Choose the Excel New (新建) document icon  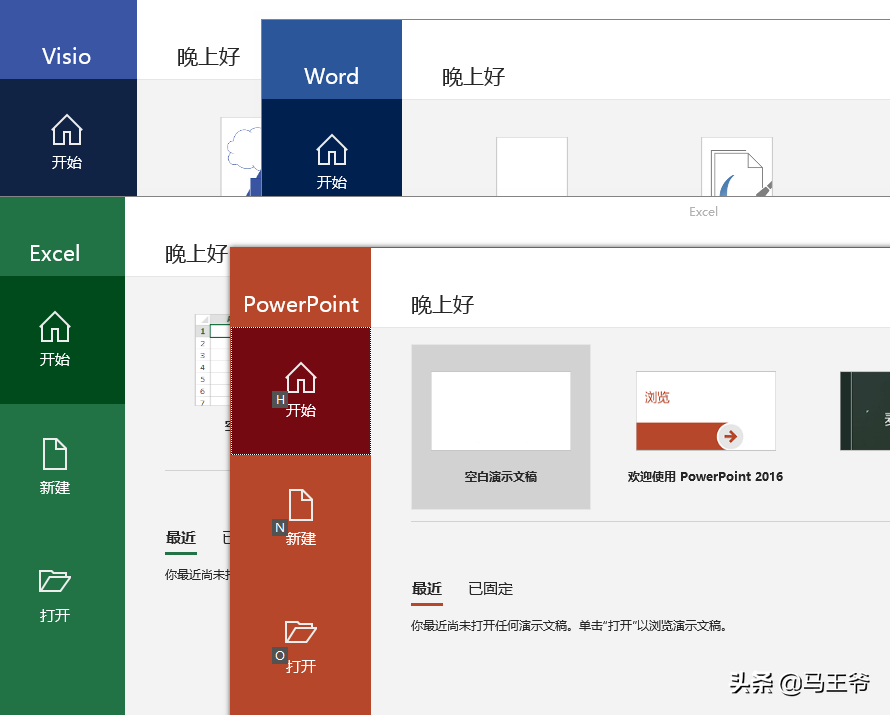pos(55,453)
